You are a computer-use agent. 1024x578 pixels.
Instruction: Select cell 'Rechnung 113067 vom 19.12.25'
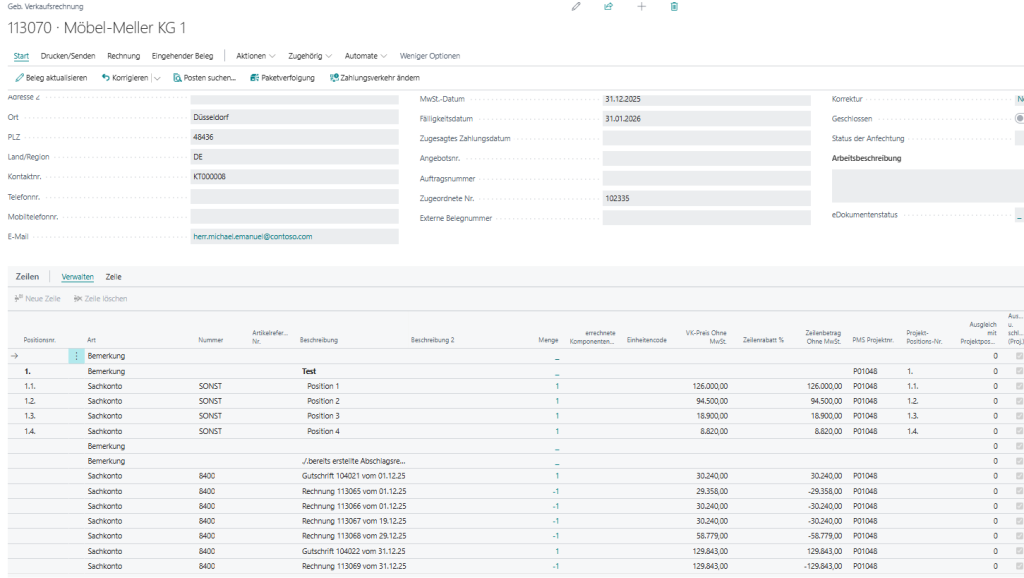[354, 521]
